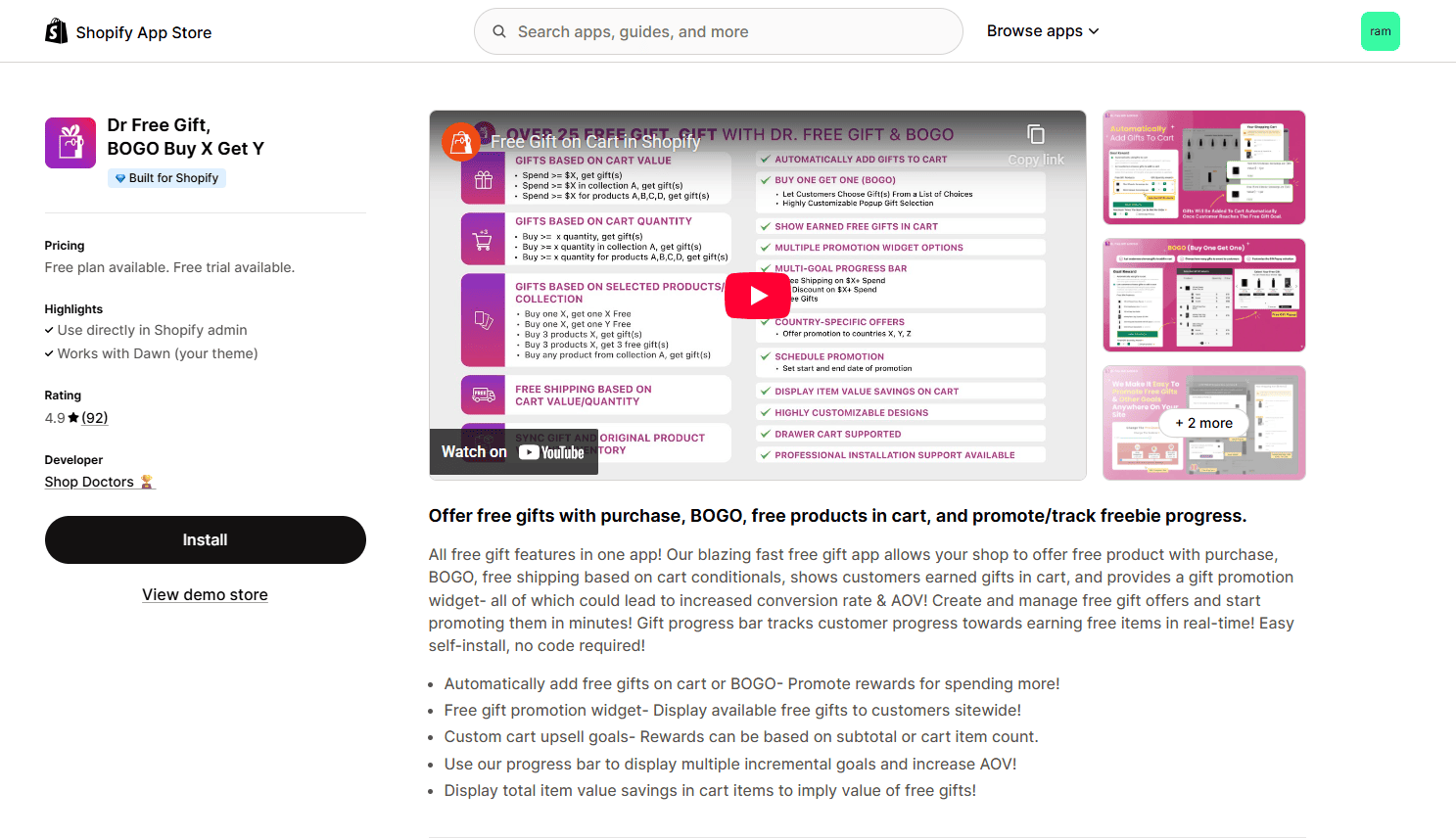Viewport: 1456px width, 838px height.
Task: Click the Browse apps chevron arrow
Action: pos(1094,31)
